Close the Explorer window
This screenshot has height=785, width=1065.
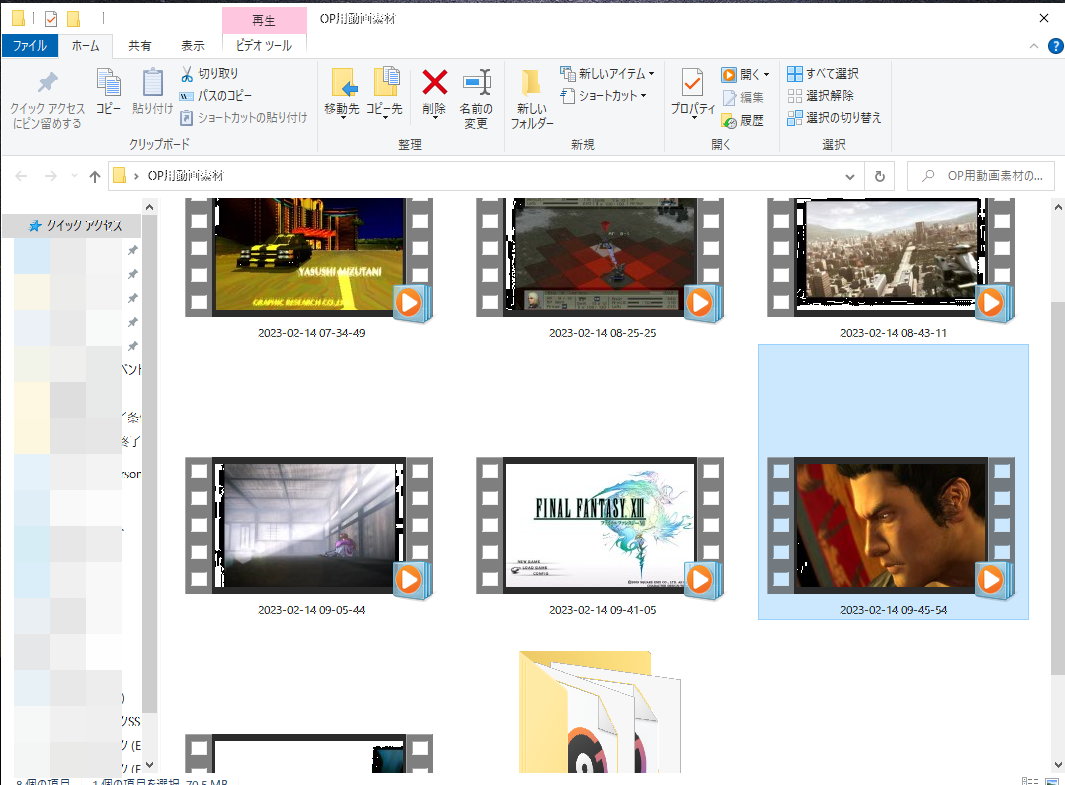point(1044,18)
